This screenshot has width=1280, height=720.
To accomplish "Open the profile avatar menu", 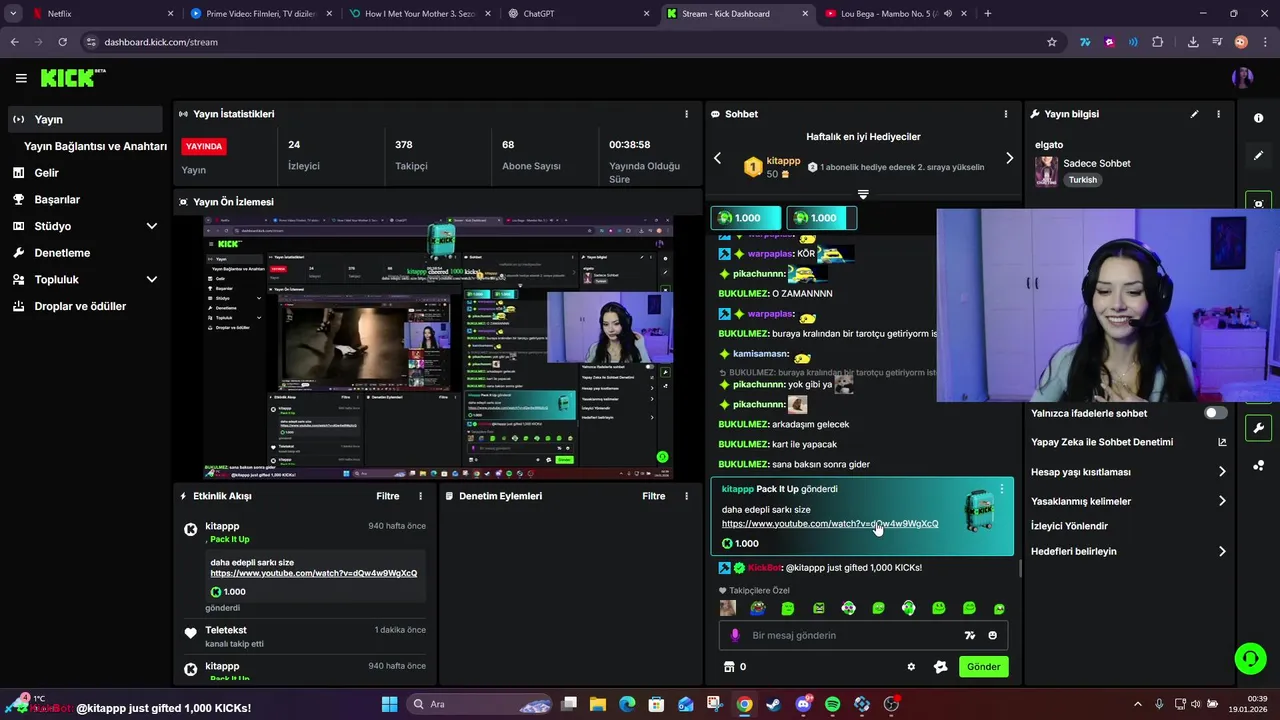I will (1243, 78).
